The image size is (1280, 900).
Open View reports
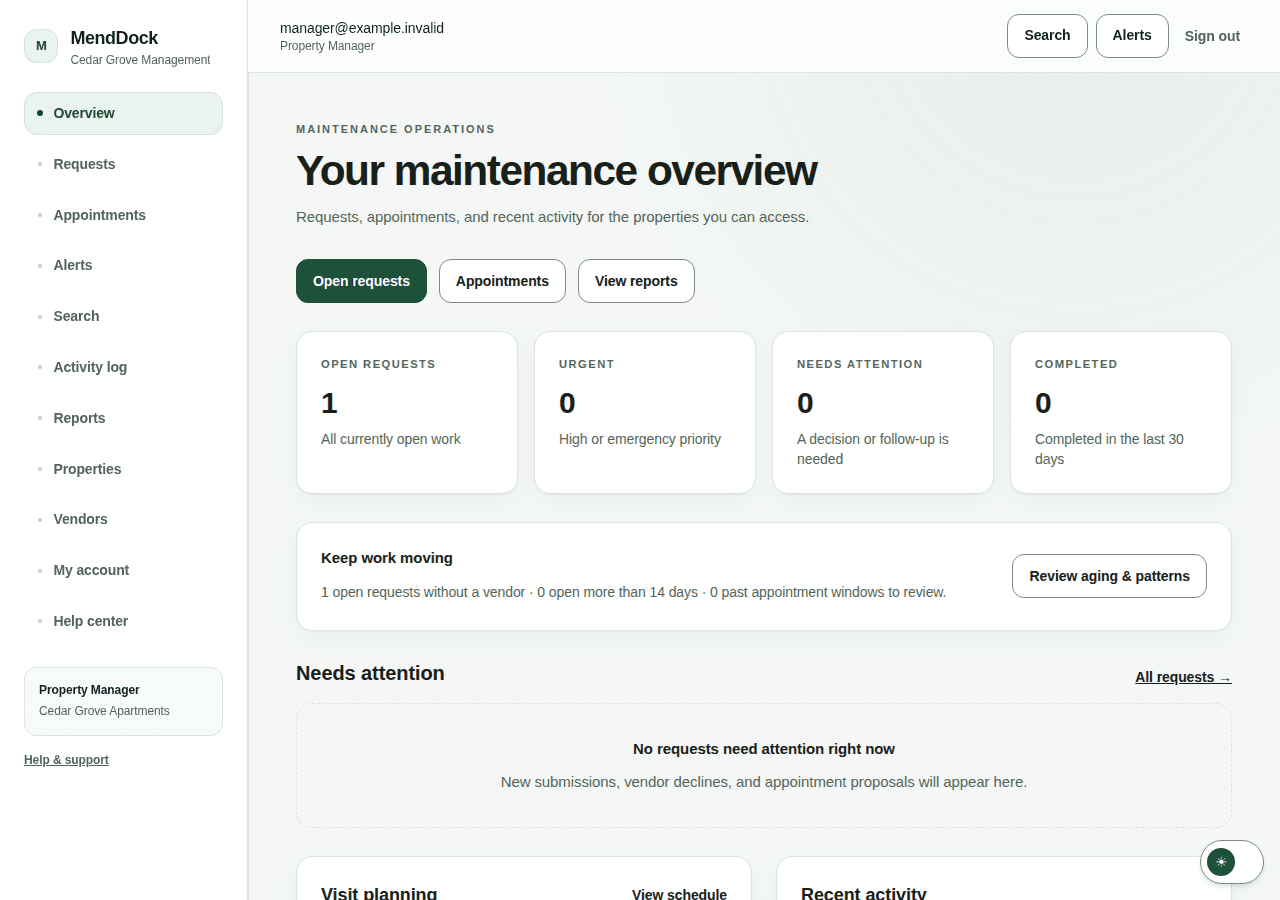pos(636,281)
